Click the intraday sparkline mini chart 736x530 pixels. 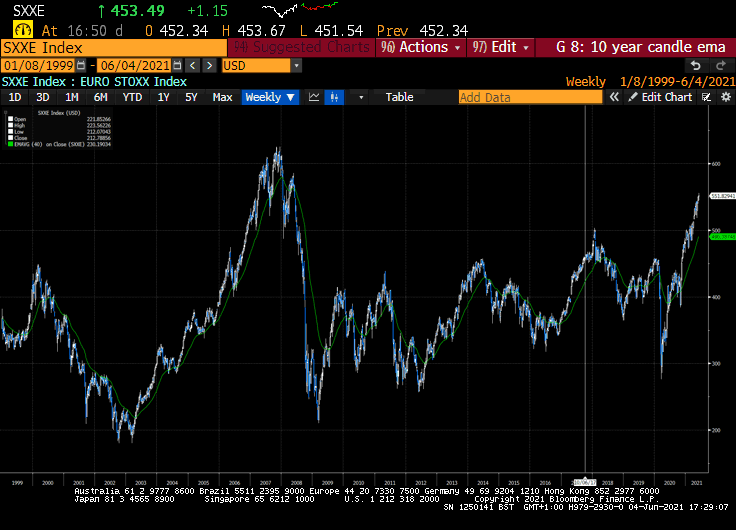point(300,8)
